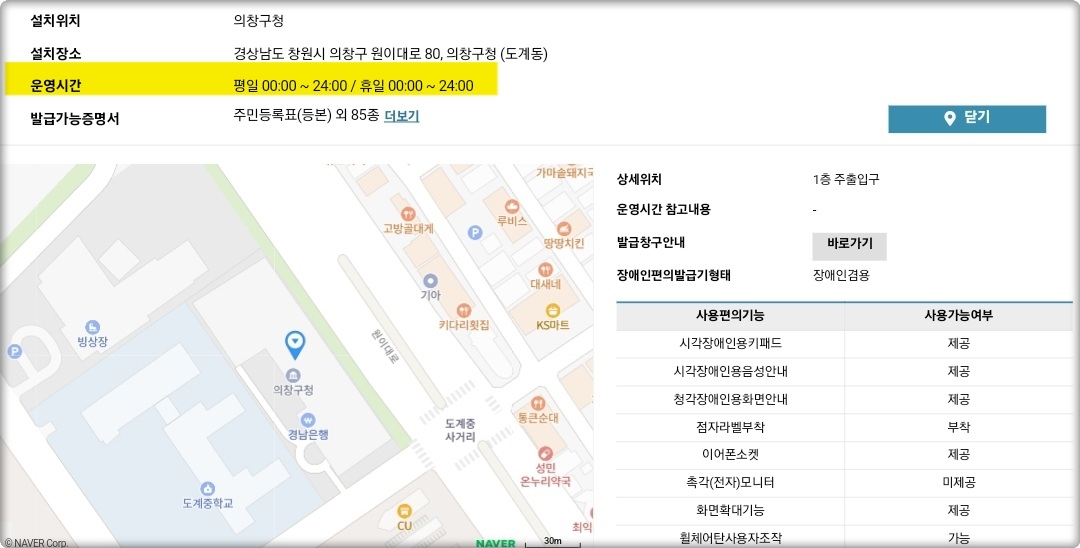The height and width of the screenshot is (548, 1080).
Task: Click the 기아 map marker icon
Action: coord(430,280)
